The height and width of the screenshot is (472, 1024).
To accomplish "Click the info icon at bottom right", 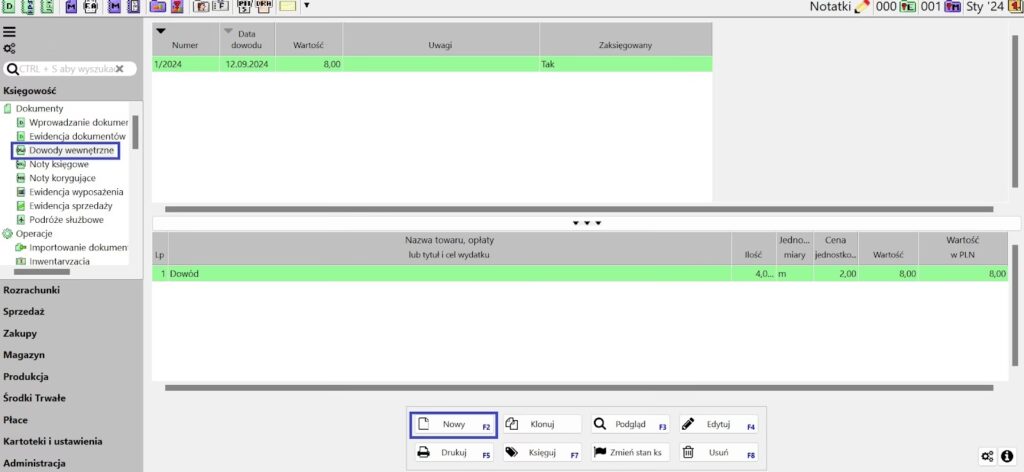I will pos(1008,456).
